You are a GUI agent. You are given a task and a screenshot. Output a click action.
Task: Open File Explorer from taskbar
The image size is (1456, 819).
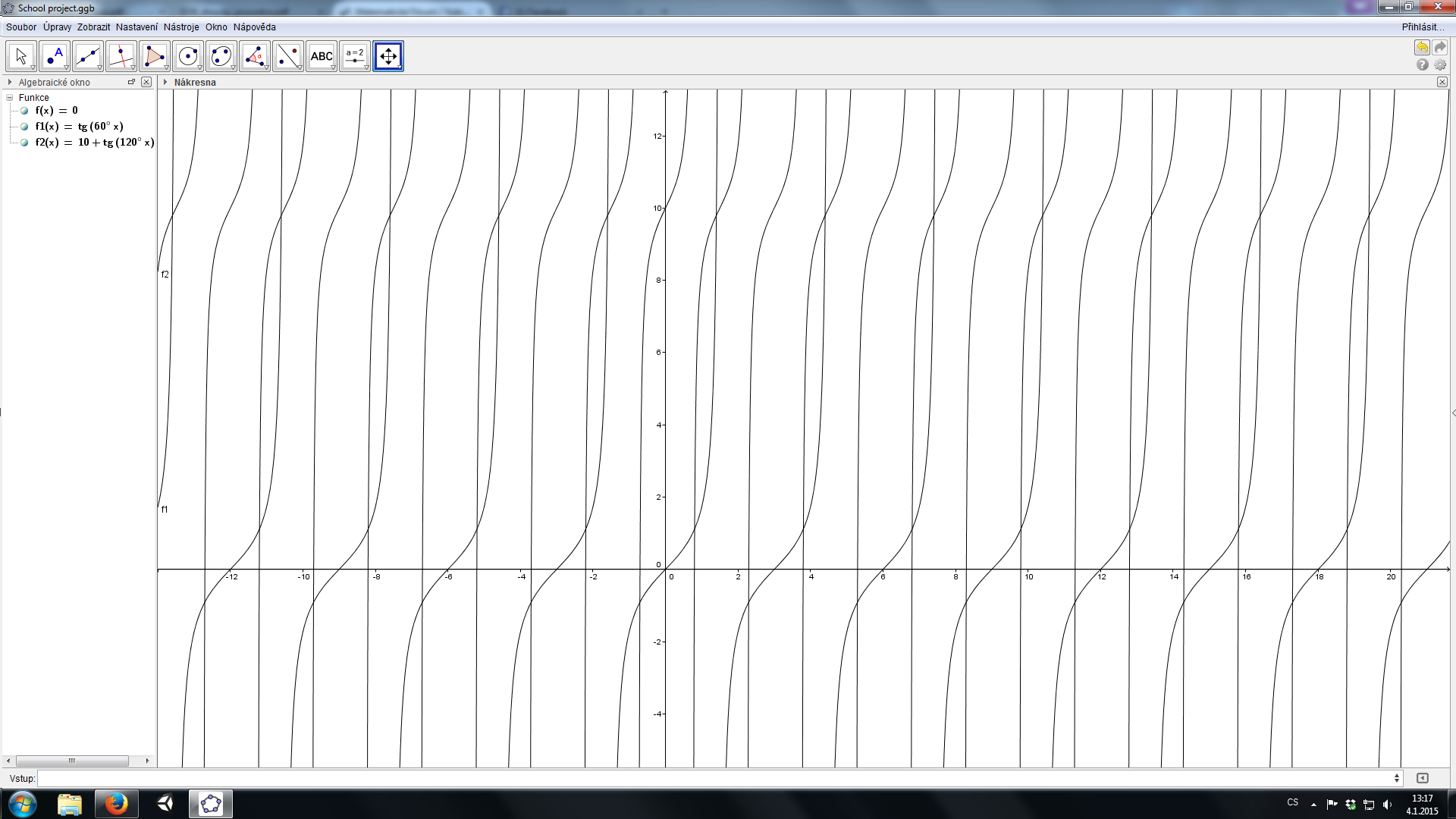click(70, 804)
